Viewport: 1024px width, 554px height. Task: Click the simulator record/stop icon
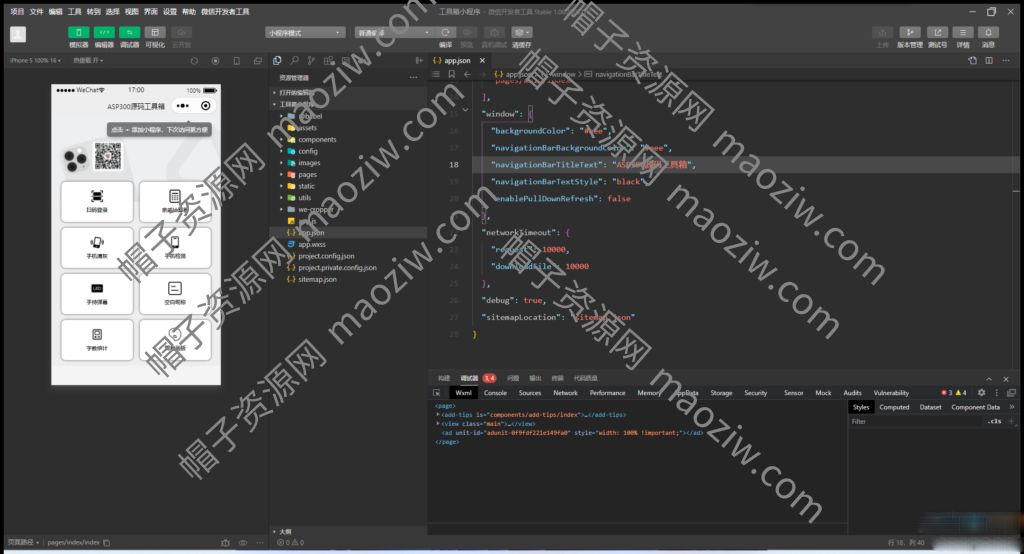pyautogui.click(x=216, y=61)
